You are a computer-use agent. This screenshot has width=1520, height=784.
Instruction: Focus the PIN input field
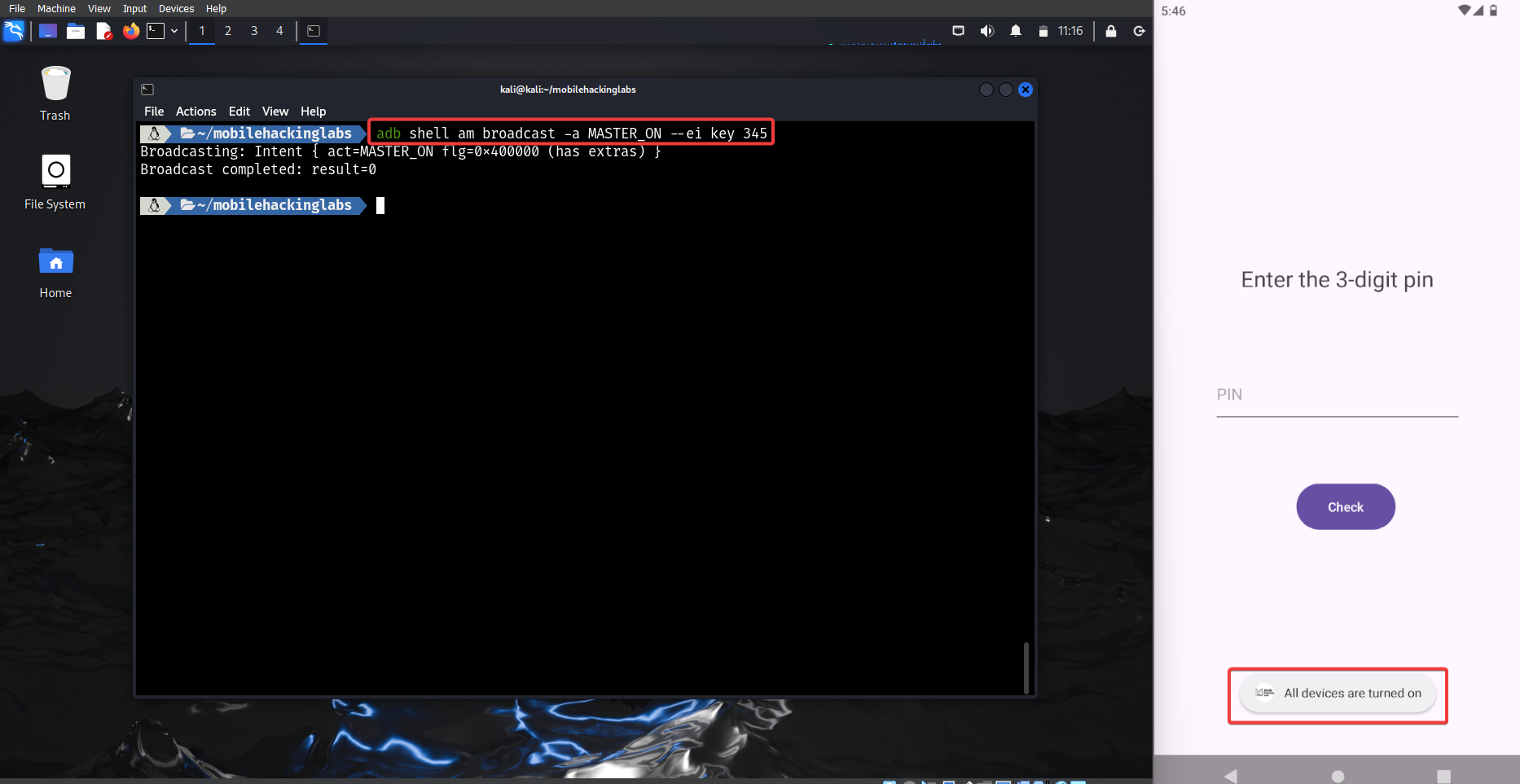tap(1337, 396)
